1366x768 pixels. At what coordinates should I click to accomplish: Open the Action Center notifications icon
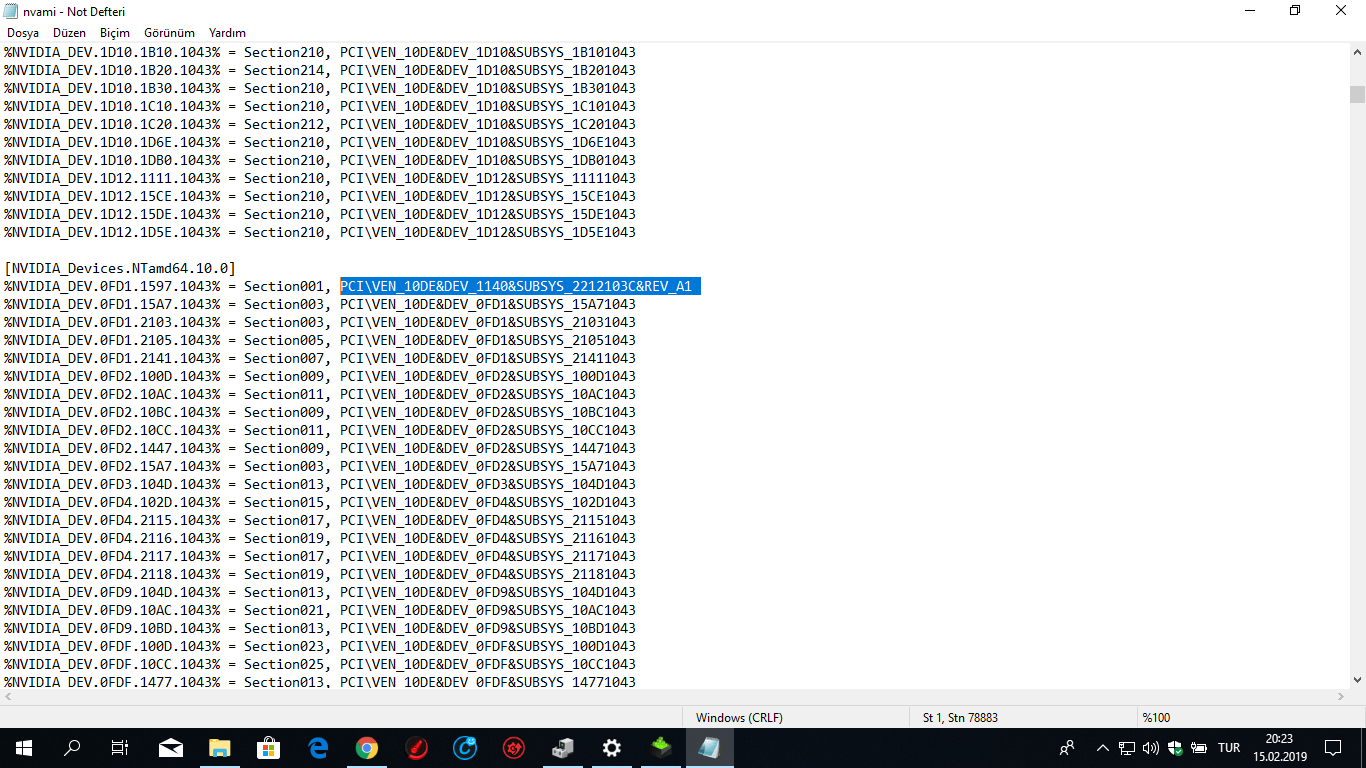pyautogui.click(x=1333, y=747)
